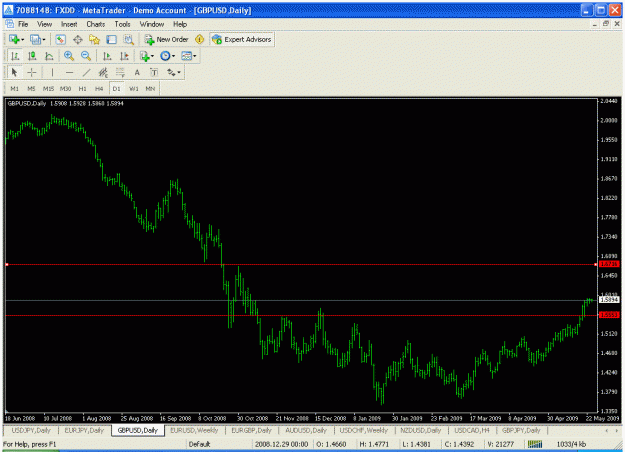Switch to the NZDUSD,Daily chart tab
Viewport: 625px width, 452px height.
[x=421, y=430]
